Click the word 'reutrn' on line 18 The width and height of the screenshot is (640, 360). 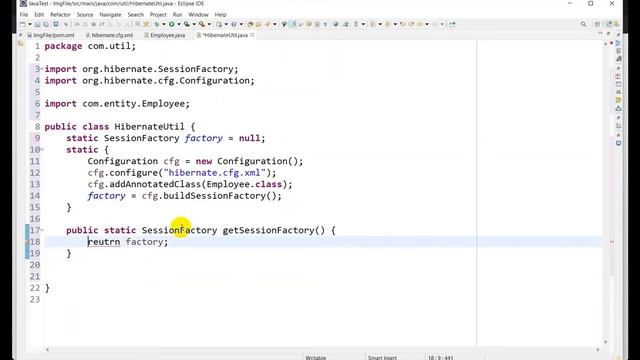click(104, 242)
